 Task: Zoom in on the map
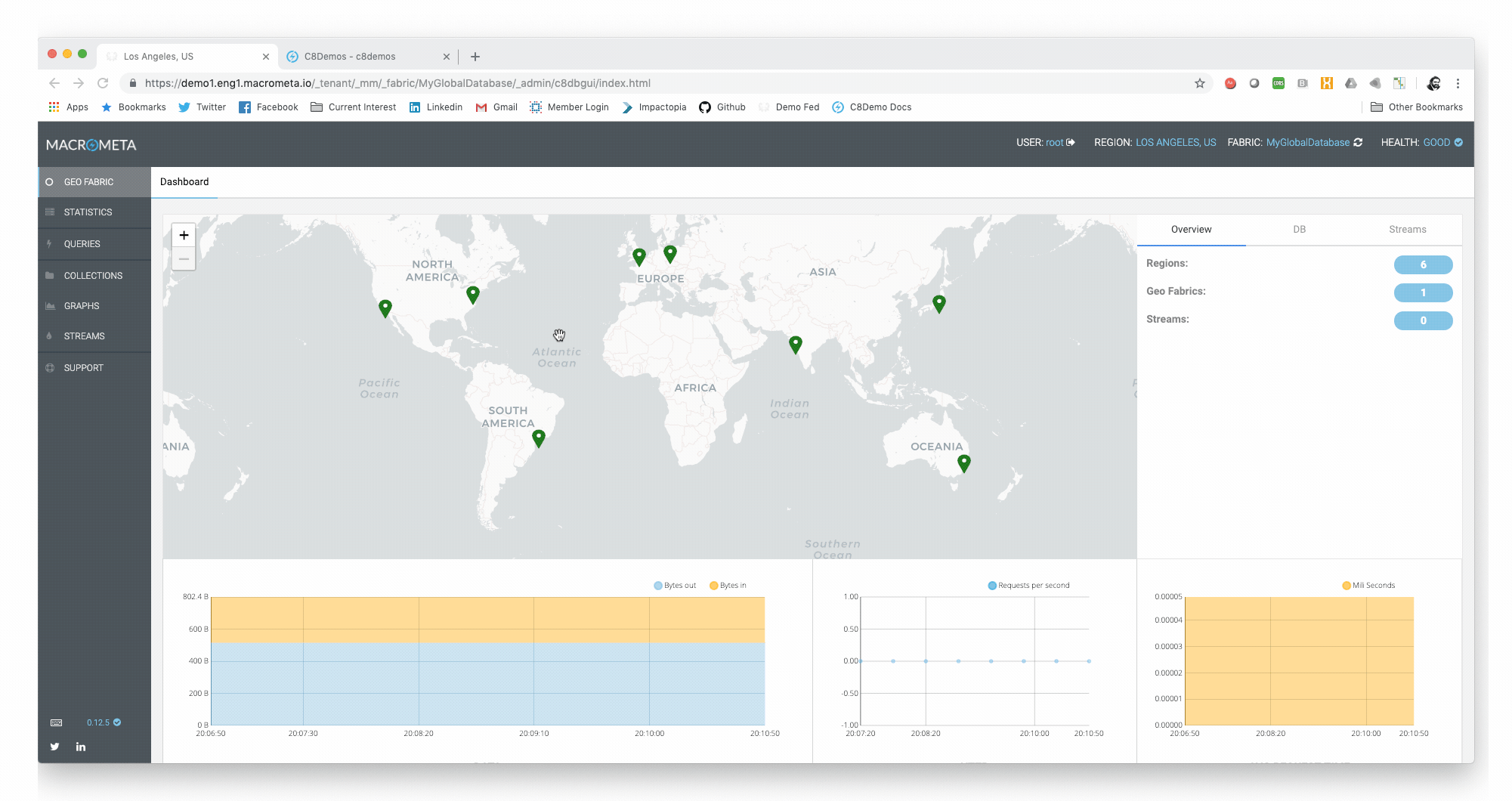(184, 235)
